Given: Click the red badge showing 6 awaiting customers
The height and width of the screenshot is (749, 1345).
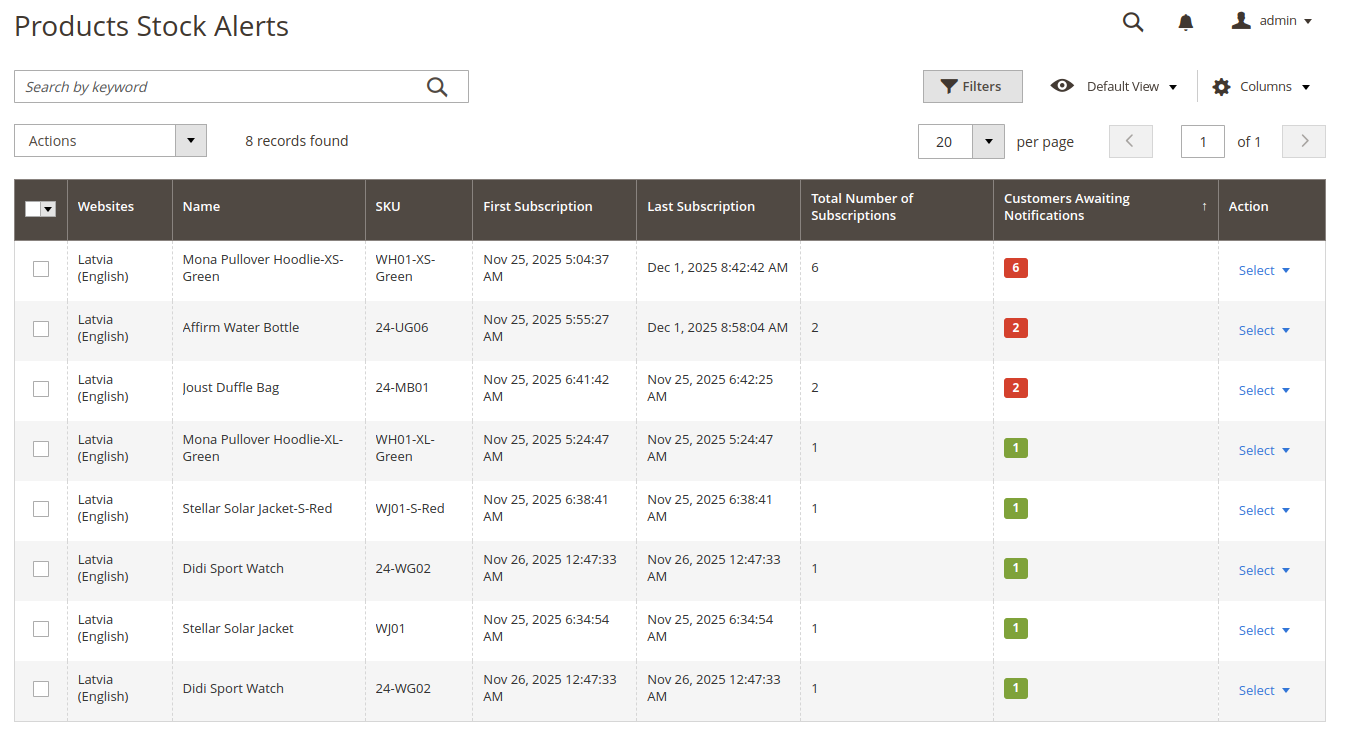Looking at the screenshot, I should pyautogui.click(x=1015, y=268).
